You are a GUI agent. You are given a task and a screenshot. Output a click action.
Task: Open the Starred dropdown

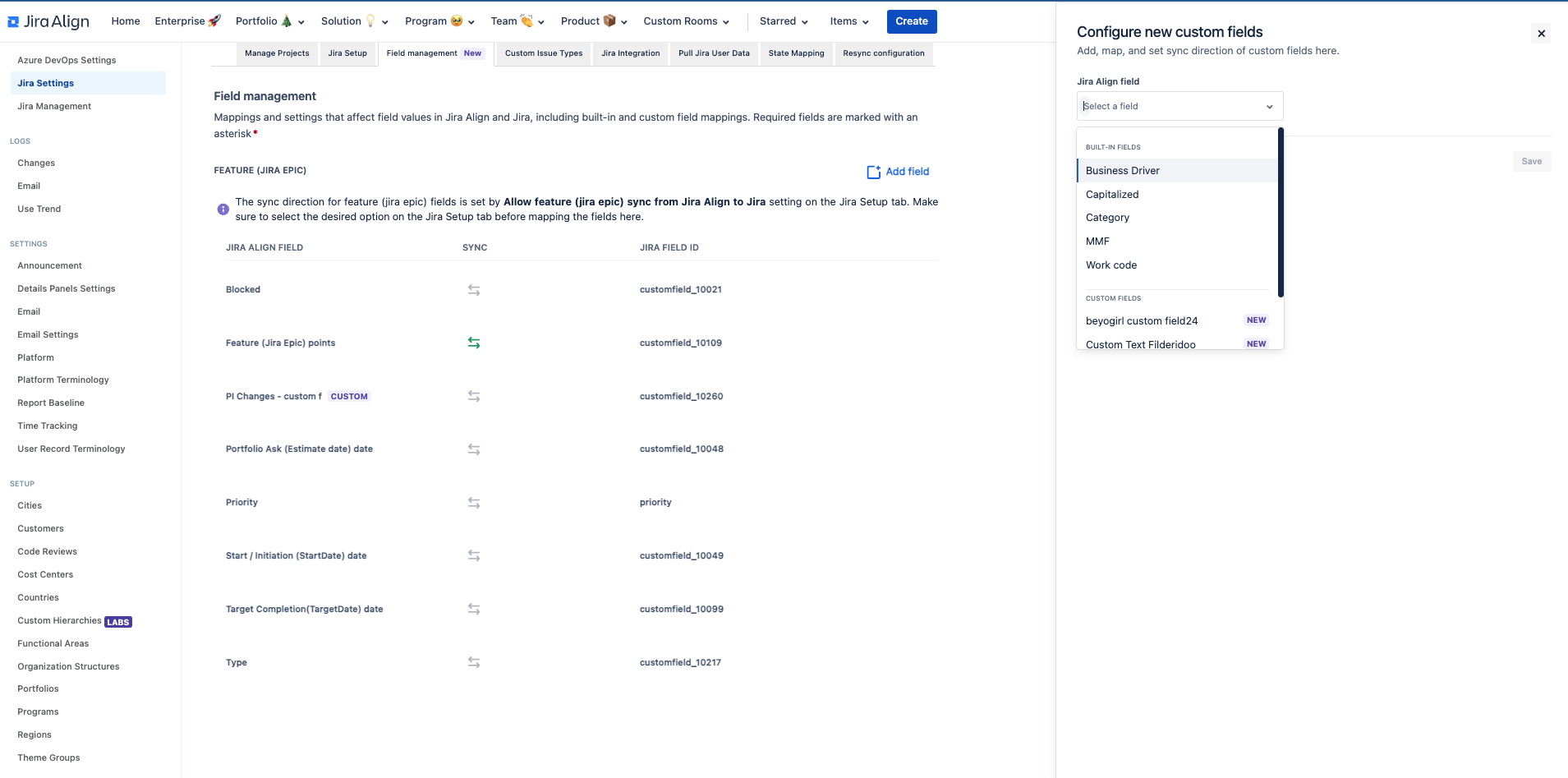[x=784, y=21]
